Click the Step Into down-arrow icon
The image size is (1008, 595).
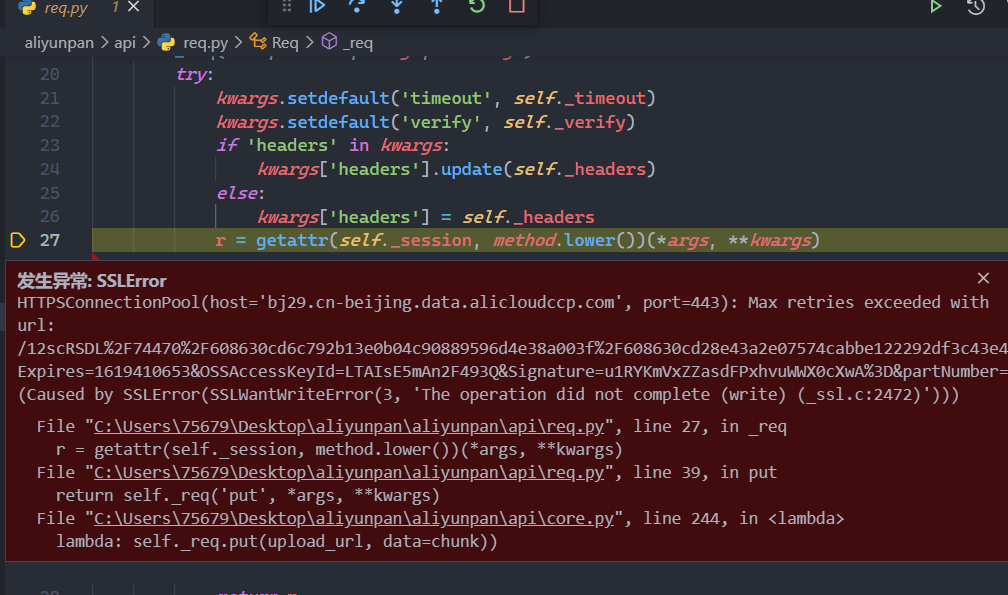coord(397,8)
